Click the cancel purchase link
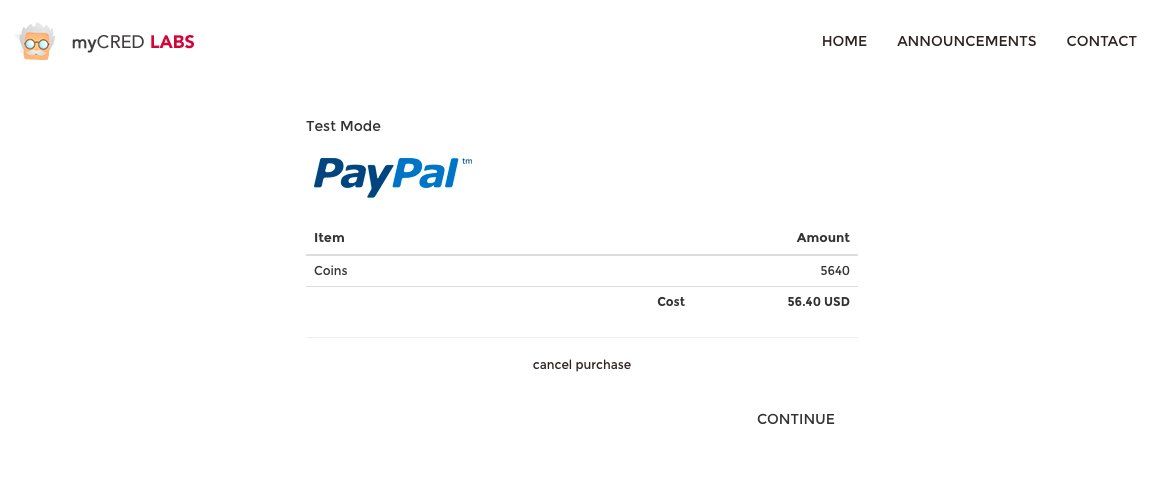 [x=581, y=365]
